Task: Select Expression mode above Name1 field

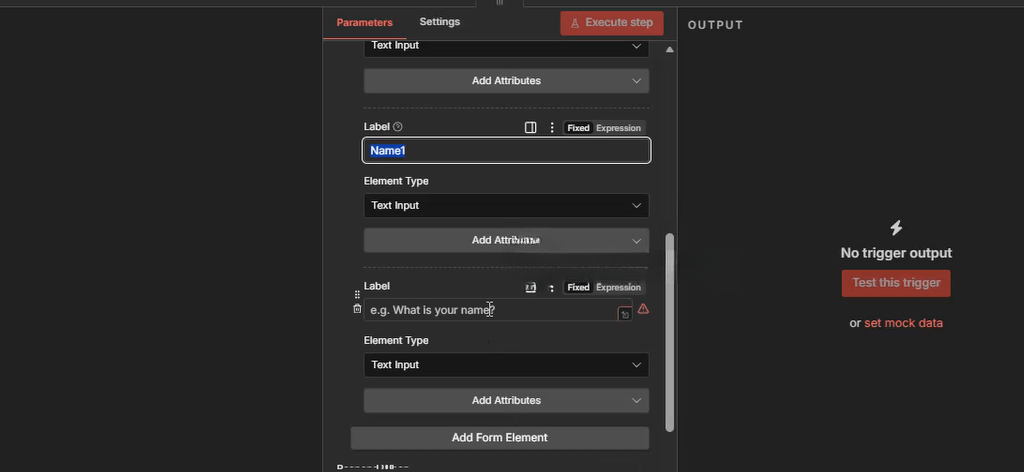Action: pyautogui.click(x=618, y=128)
